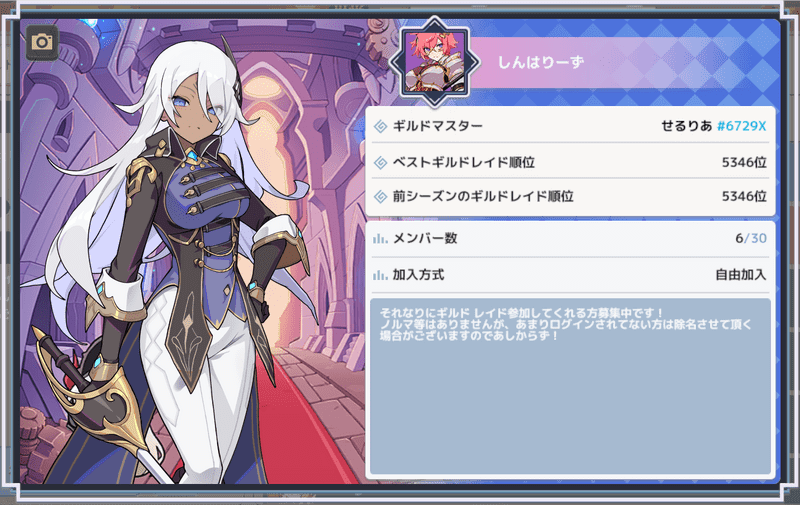Click the guild name しんはりーず banner

541,62
